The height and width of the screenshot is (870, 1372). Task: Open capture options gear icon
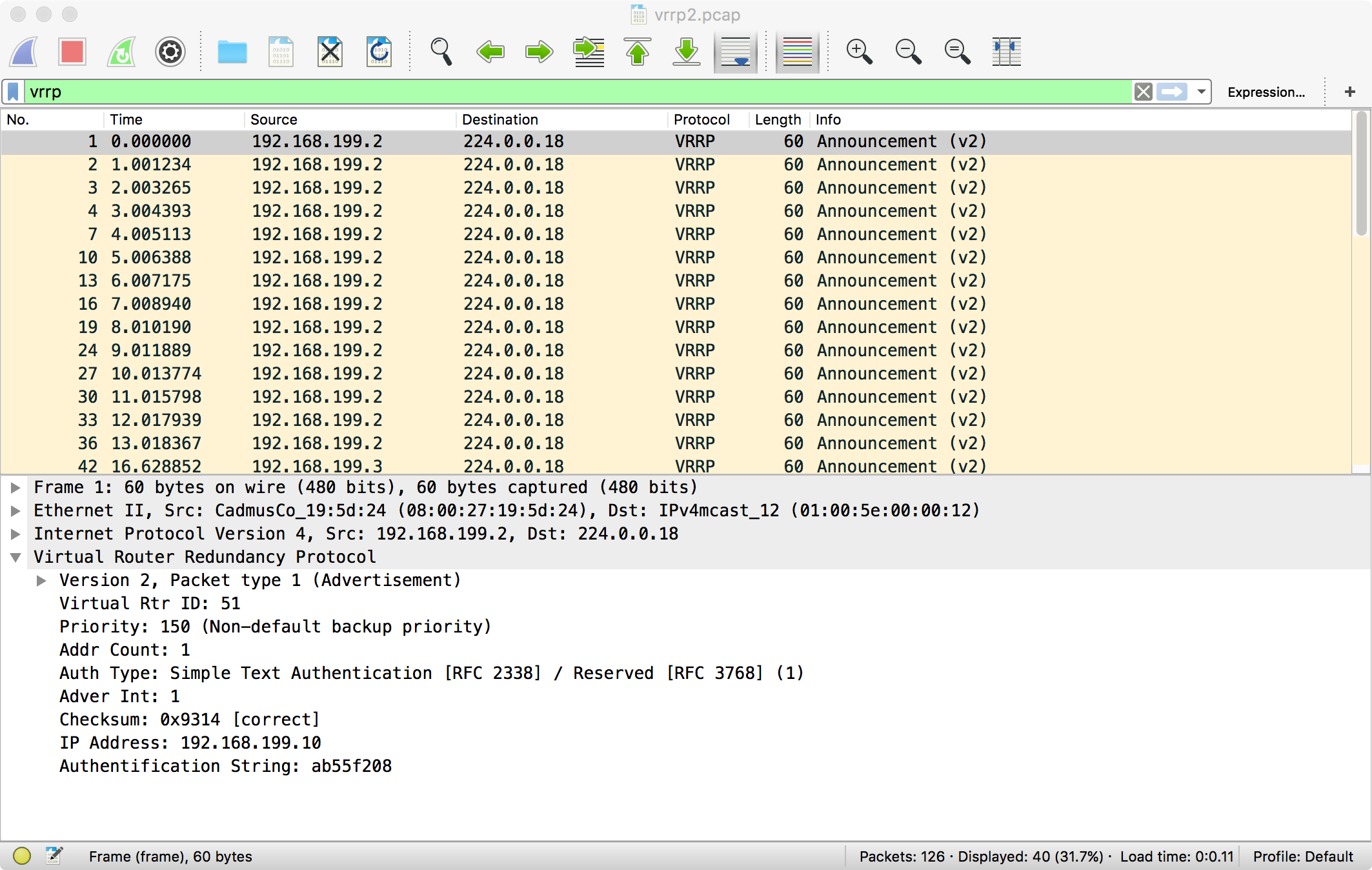coord(170,52)
